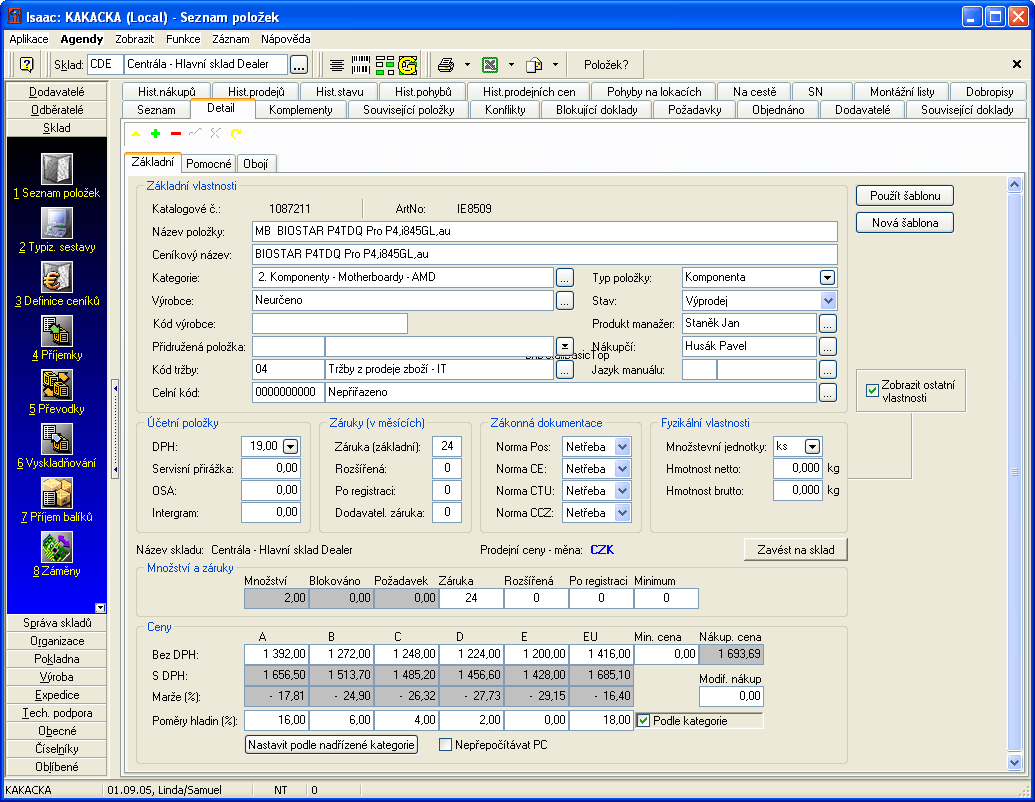The width and height of the screenshot is (1035, 802).
Task: Open the Záměny module icon
Action: tap(56, 548)
